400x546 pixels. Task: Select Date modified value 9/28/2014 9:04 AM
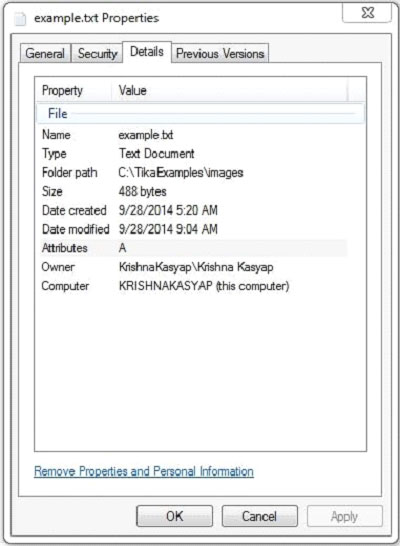pos(168,229)
